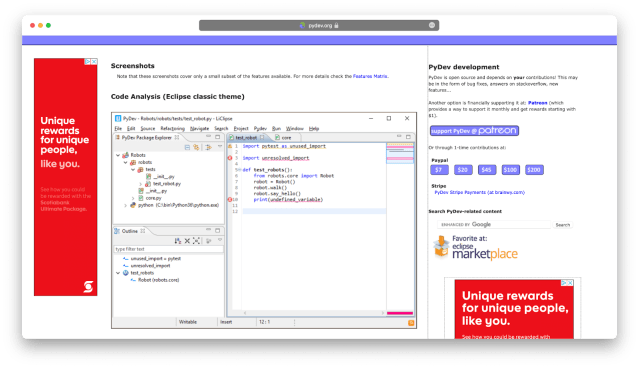Close the test_robot editor tab

262,138
